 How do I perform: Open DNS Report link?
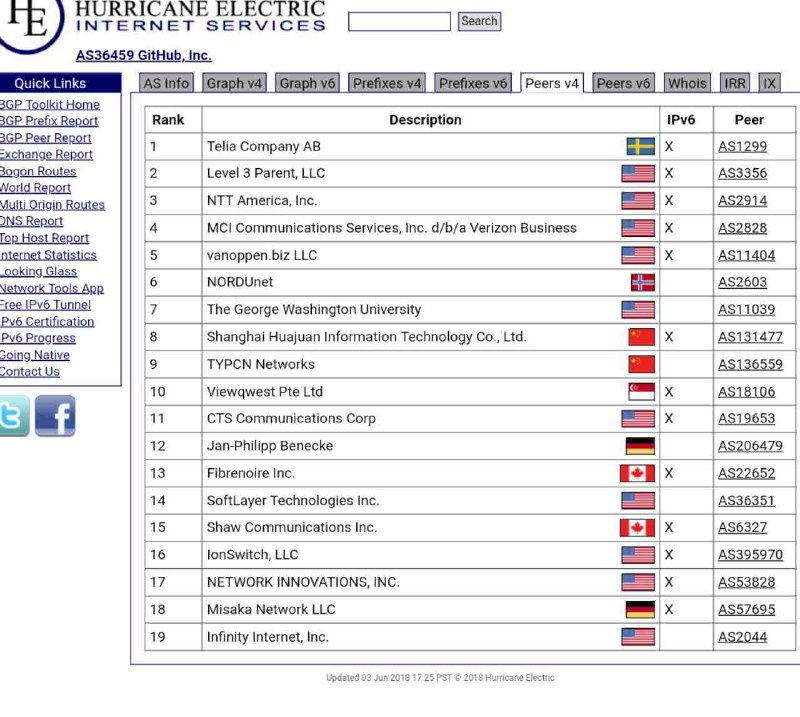click(x=31, y=221)
